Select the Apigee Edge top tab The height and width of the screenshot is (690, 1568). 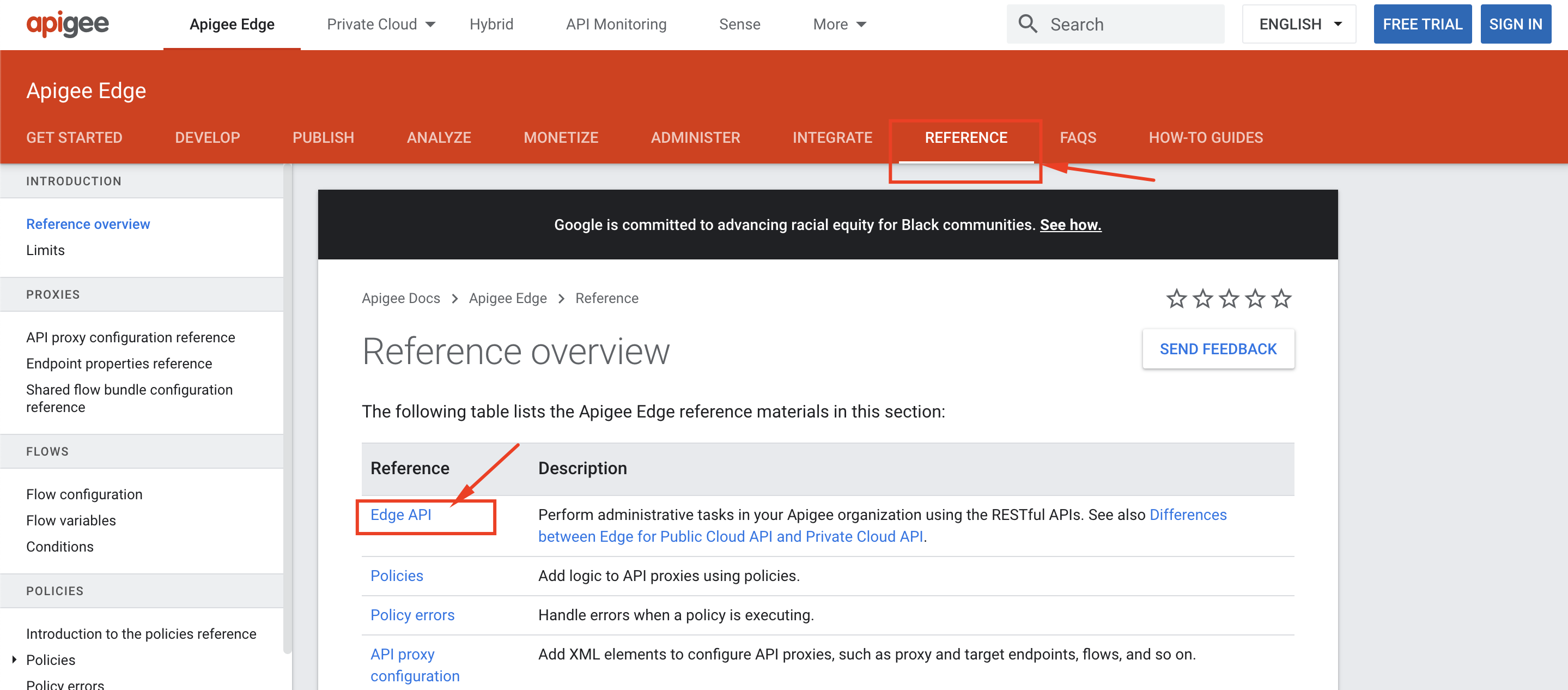click(x=232, y=25)
